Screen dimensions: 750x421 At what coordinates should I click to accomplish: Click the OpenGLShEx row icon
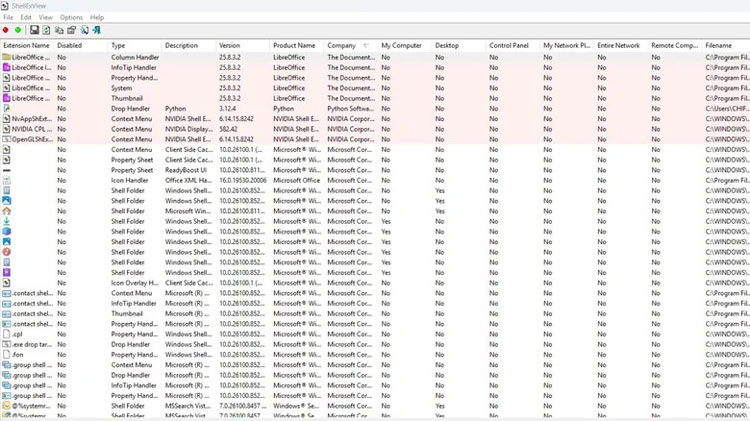click(x=6, y=139)
